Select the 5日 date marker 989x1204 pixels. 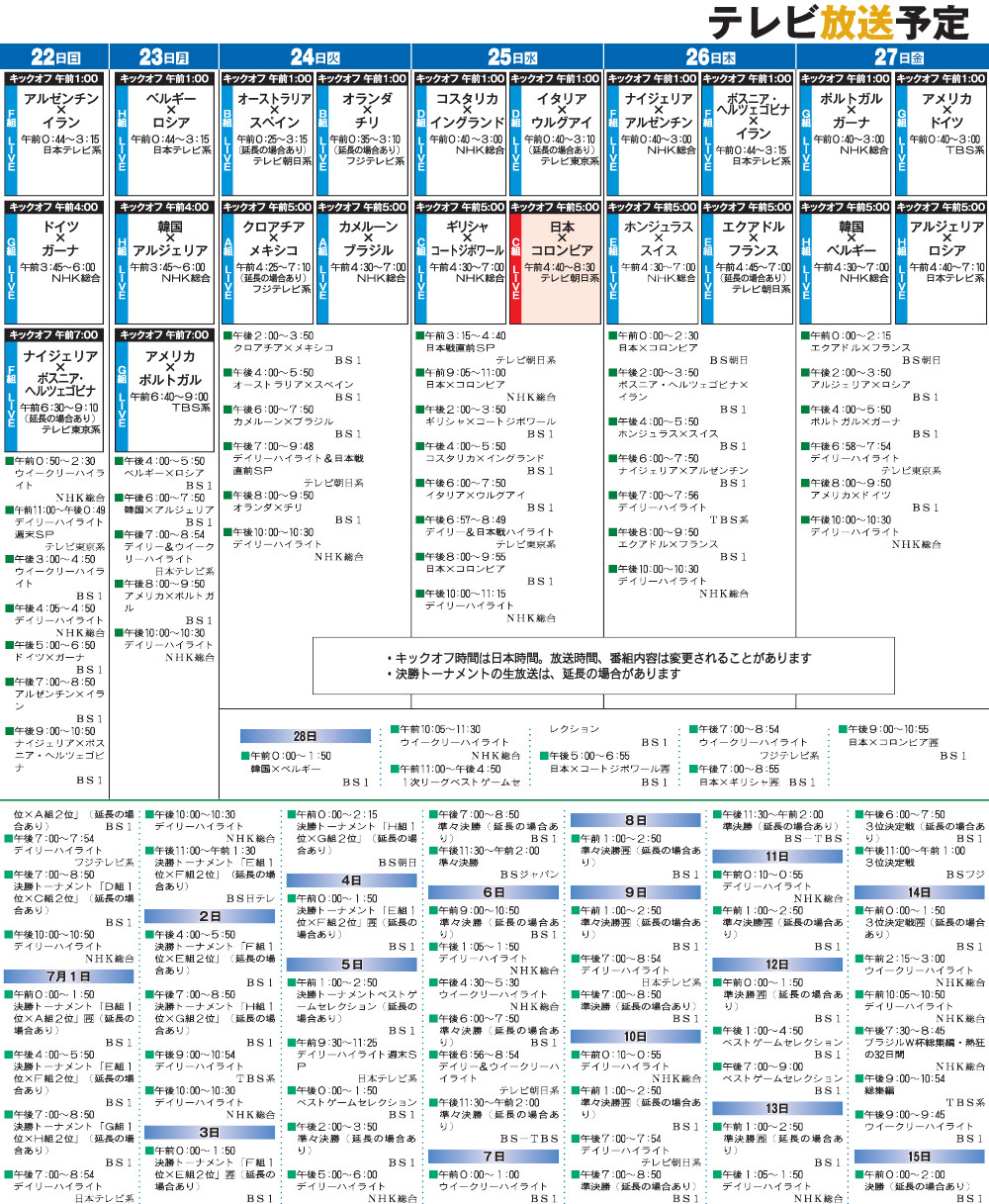[x=352, y=965]
